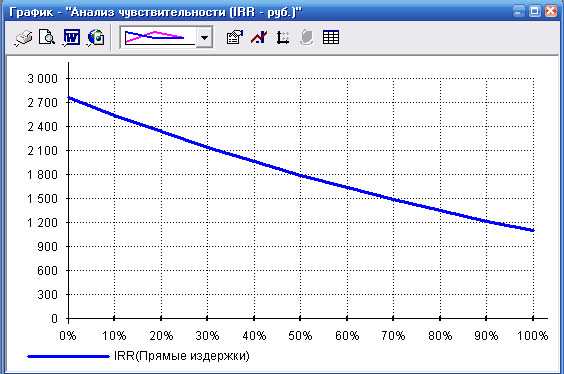
Task: Open the chart type dropdown arrow
Action: click(204, 37)
